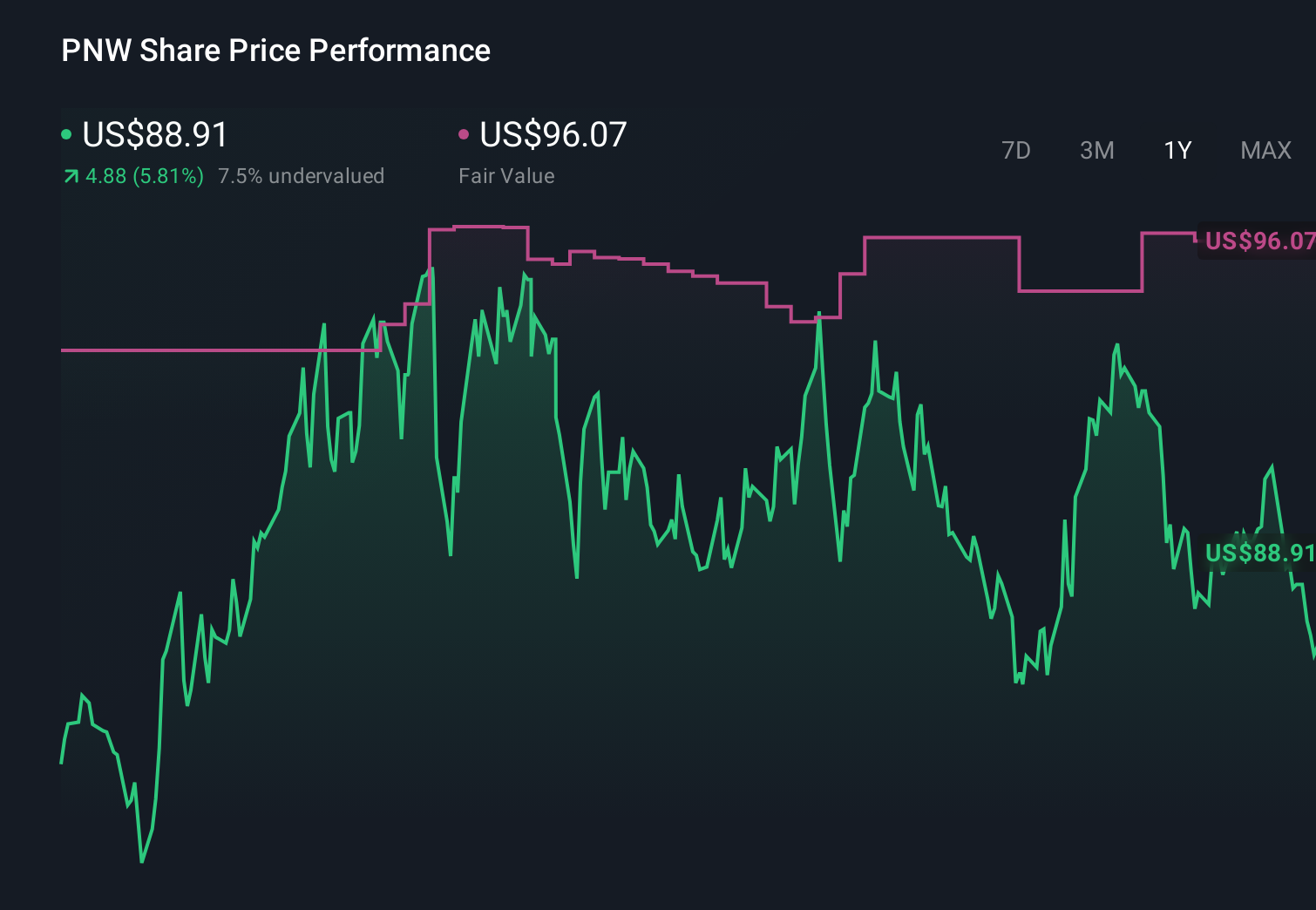Screen dimensions: 1316x910
Task: Select the 7D time range
Action: pyautogui.click(x=1016, y=150)
